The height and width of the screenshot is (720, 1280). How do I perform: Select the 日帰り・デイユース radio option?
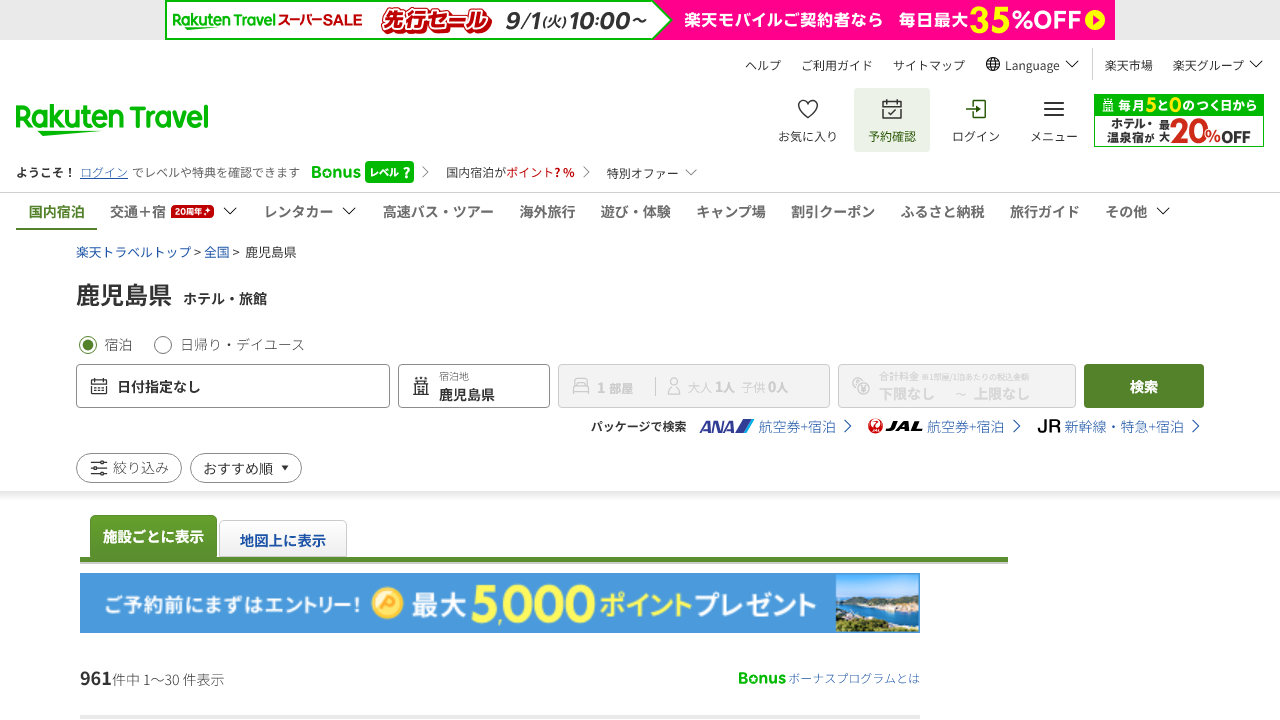point(163,345)
